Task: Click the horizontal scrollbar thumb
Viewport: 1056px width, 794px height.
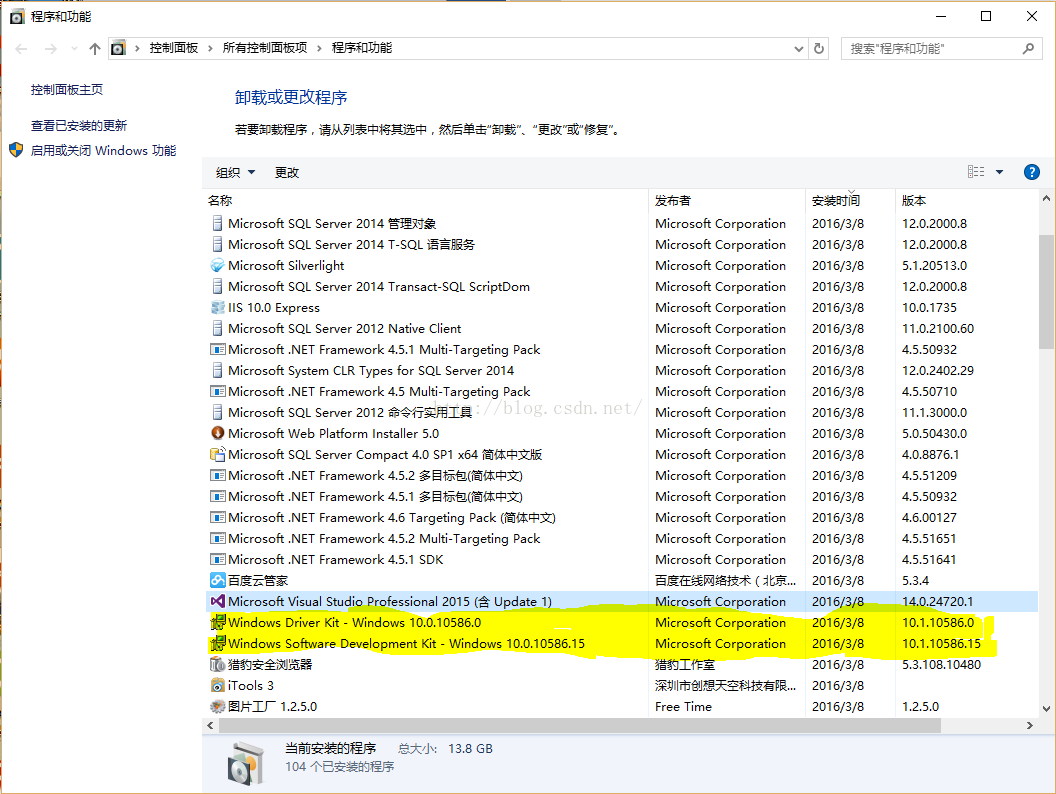Action: pyautogui.click(x=579, y=725)
